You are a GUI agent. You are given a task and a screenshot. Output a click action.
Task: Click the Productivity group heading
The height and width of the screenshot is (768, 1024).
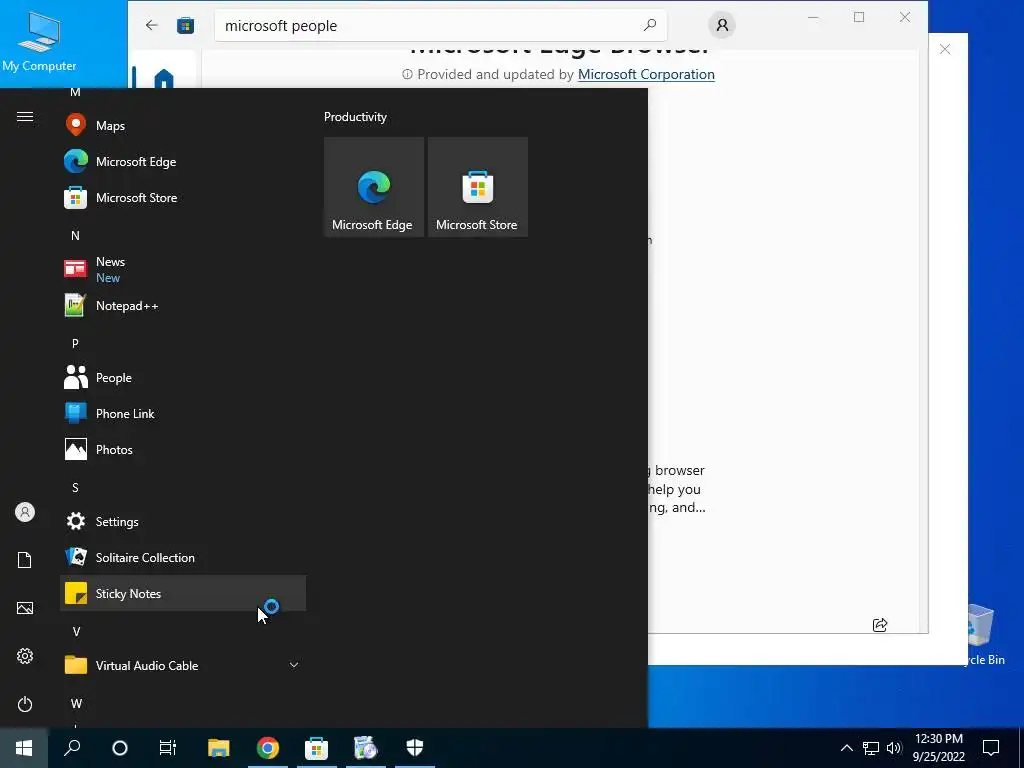pos(355,117)
